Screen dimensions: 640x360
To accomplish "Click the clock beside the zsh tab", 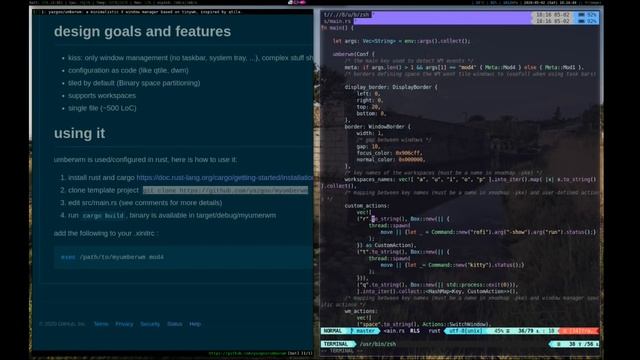I will point(552,15).
